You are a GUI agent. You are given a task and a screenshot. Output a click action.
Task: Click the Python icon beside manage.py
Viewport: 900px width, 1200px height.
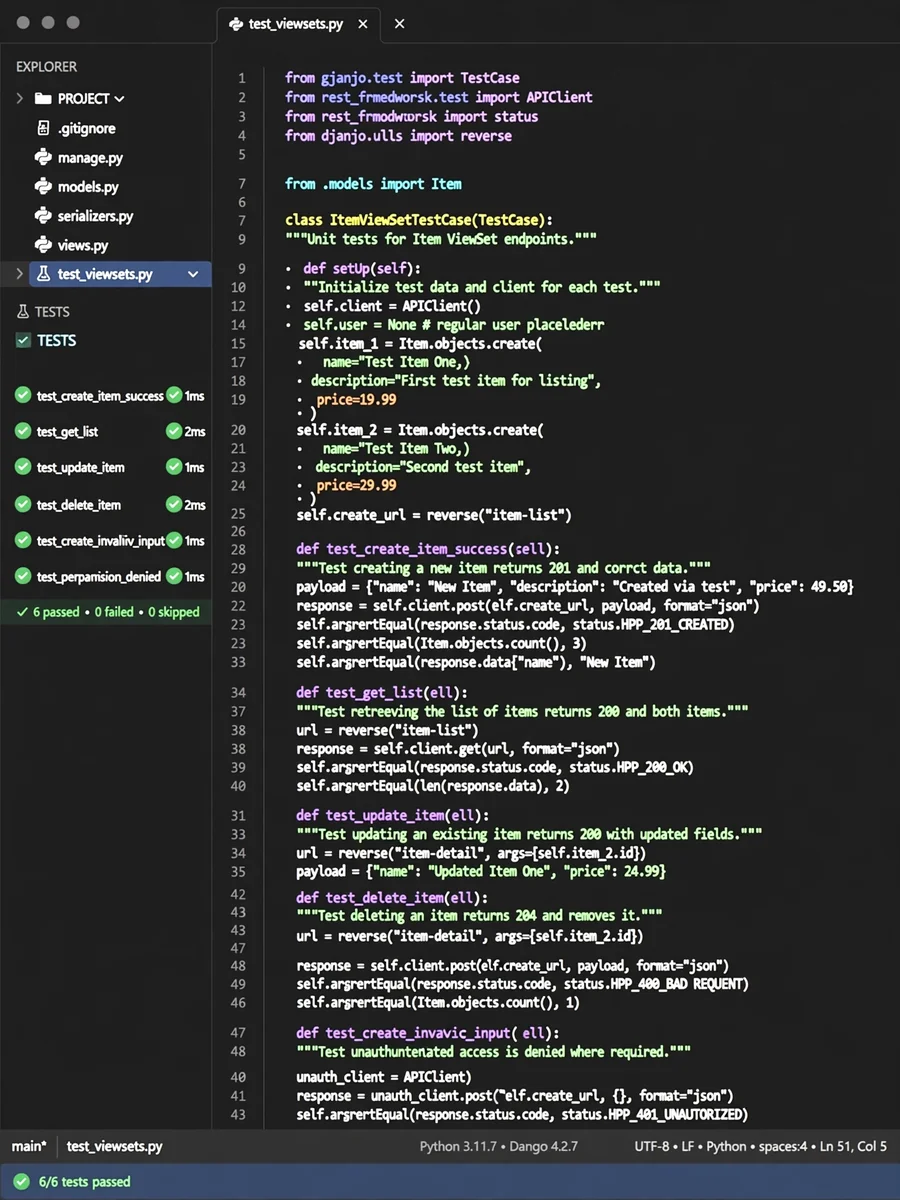pyautogui.click(x=43, y=157)
